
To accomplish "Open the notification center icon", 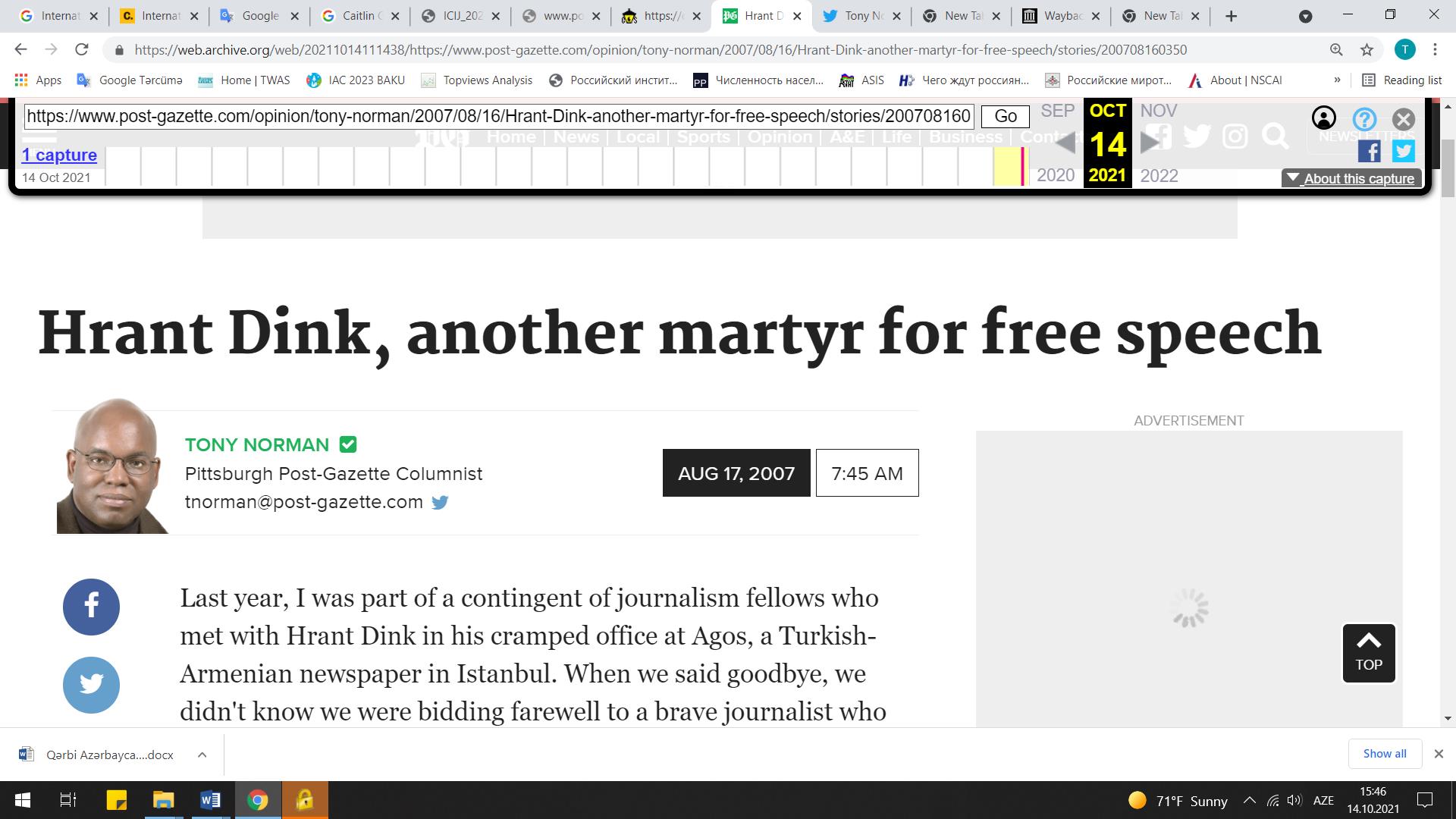I will coord(1425,800).
